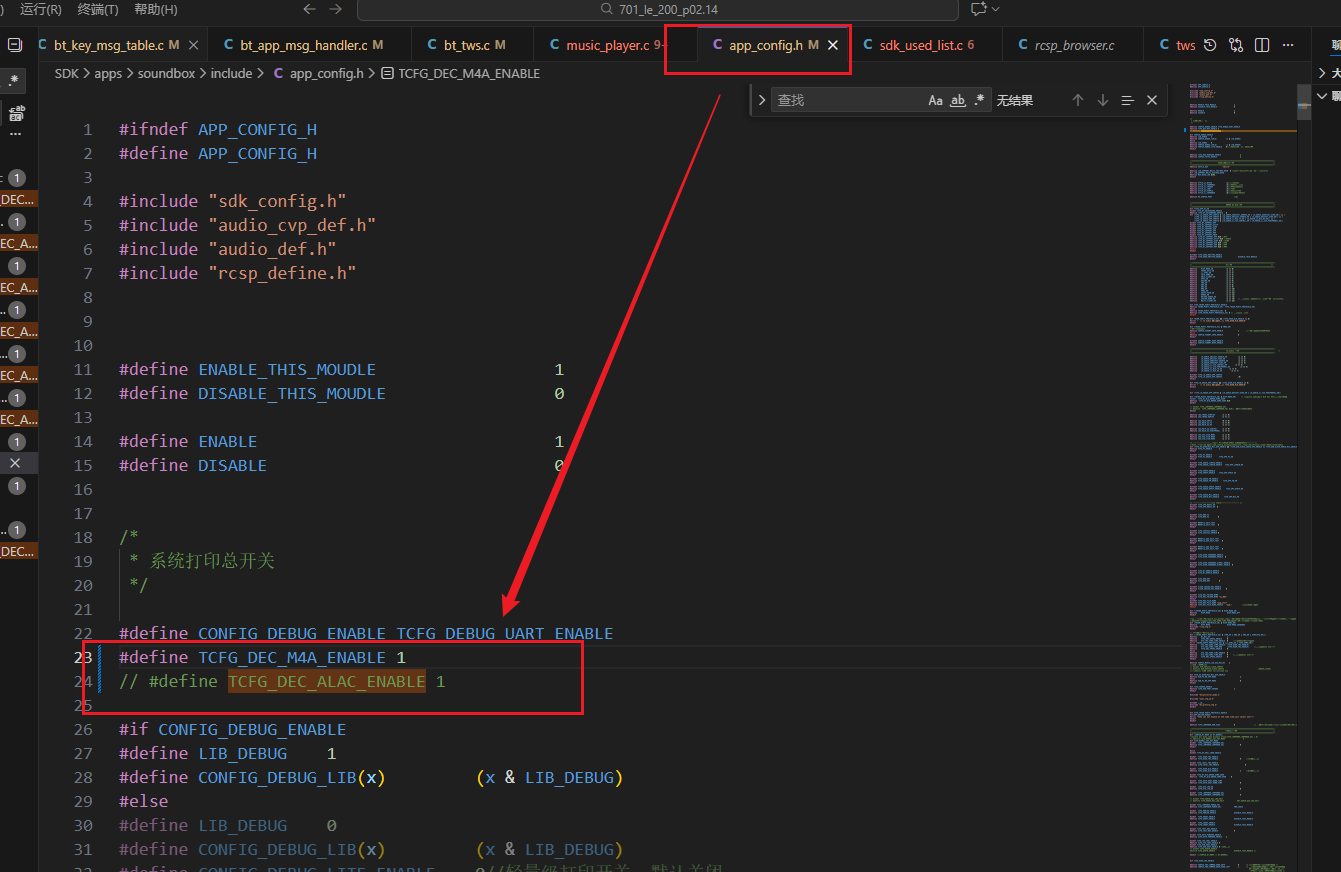Screen dimensions: 1341x872
Task: Toggle find in selection
Action: click(x=1128, y=100)
